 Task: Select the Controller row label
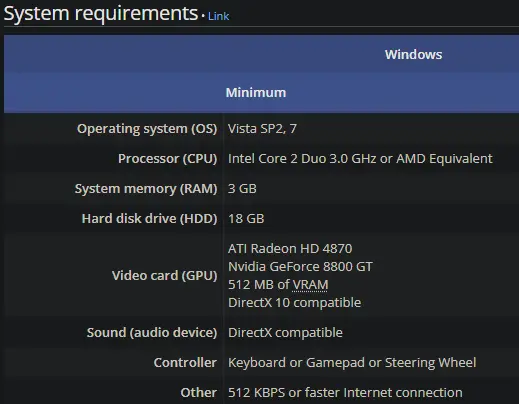pyautogui.click(x=185, y=363)
